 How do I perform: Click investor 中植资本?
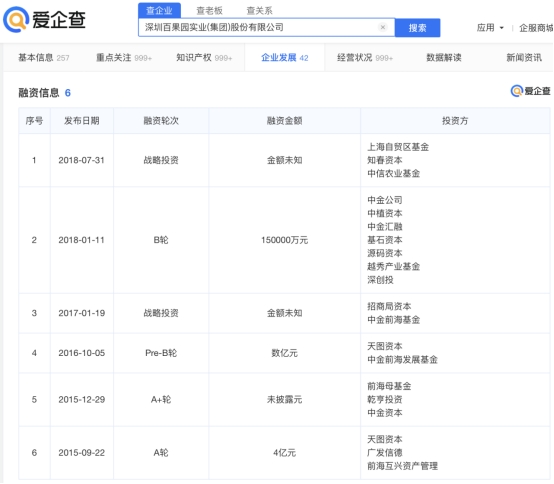pos(385,213)
